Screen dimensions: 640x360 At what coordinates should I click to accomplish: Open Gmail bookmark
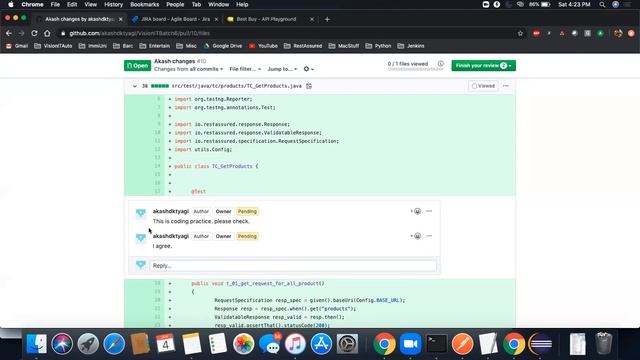coord(17,46)
